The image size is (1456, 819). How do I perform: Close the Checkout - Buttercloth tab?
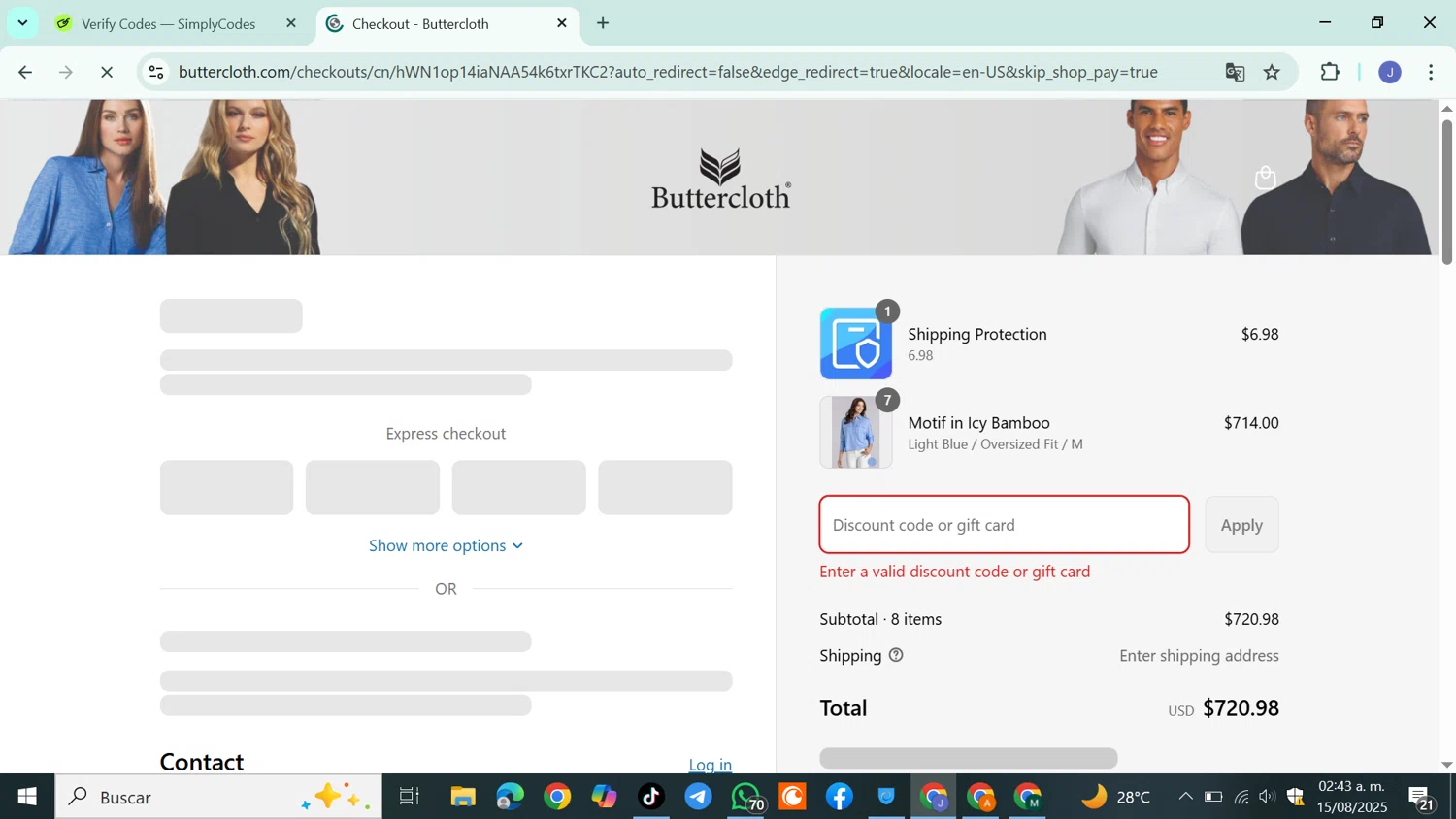(561, 23)
